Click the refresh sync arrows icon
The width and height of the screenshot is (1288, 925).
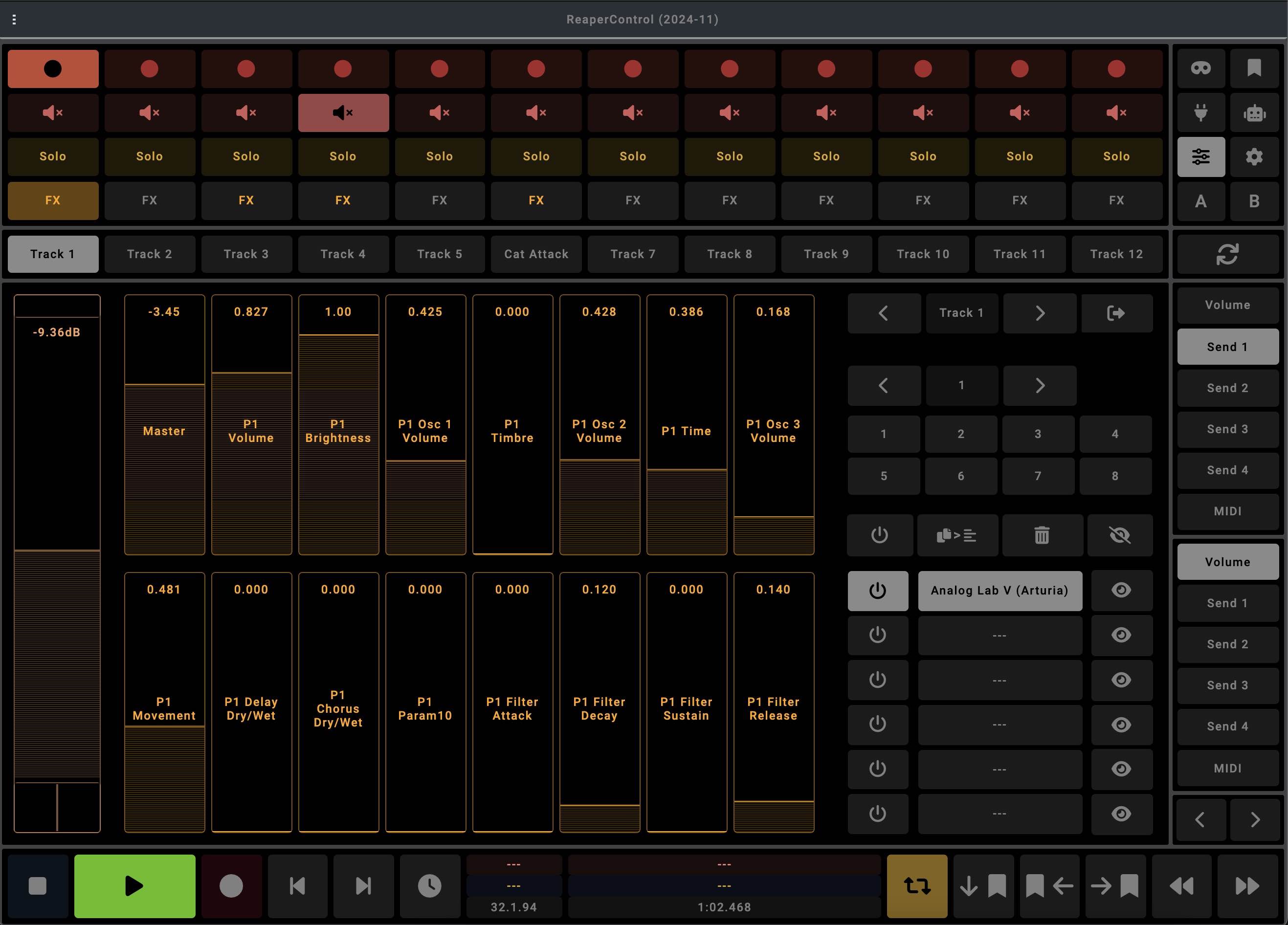[x=1227, y=254]
